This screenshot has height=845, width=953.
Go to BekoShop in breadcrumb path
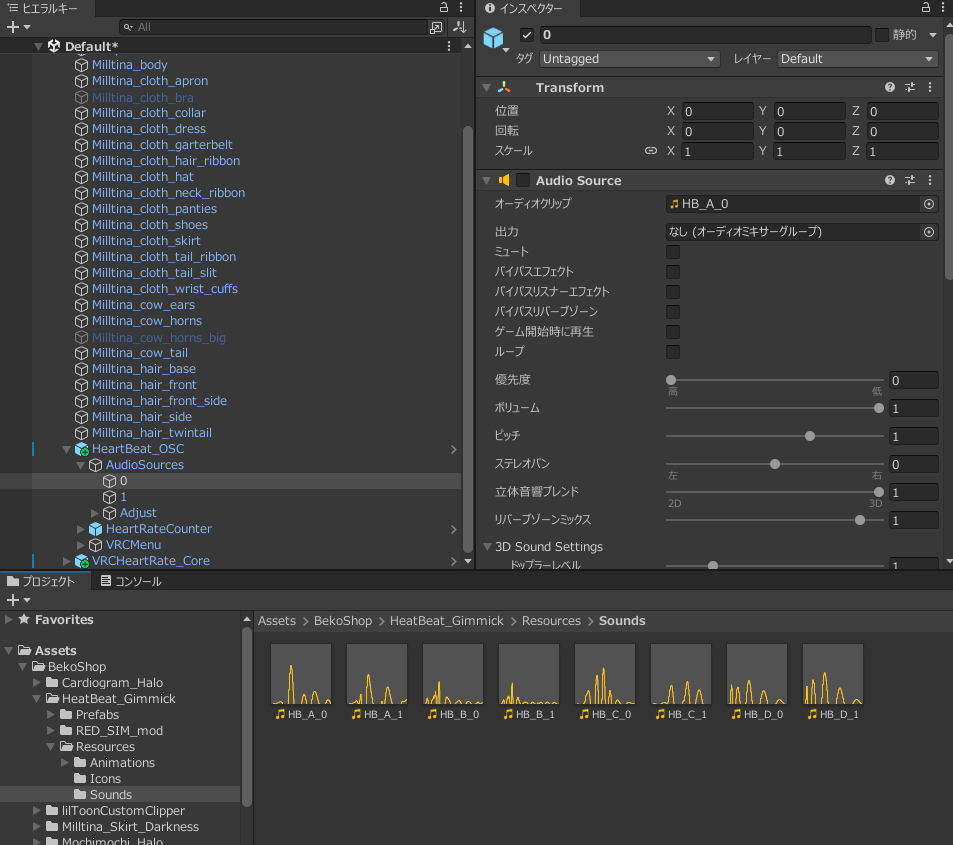(343, 621)
